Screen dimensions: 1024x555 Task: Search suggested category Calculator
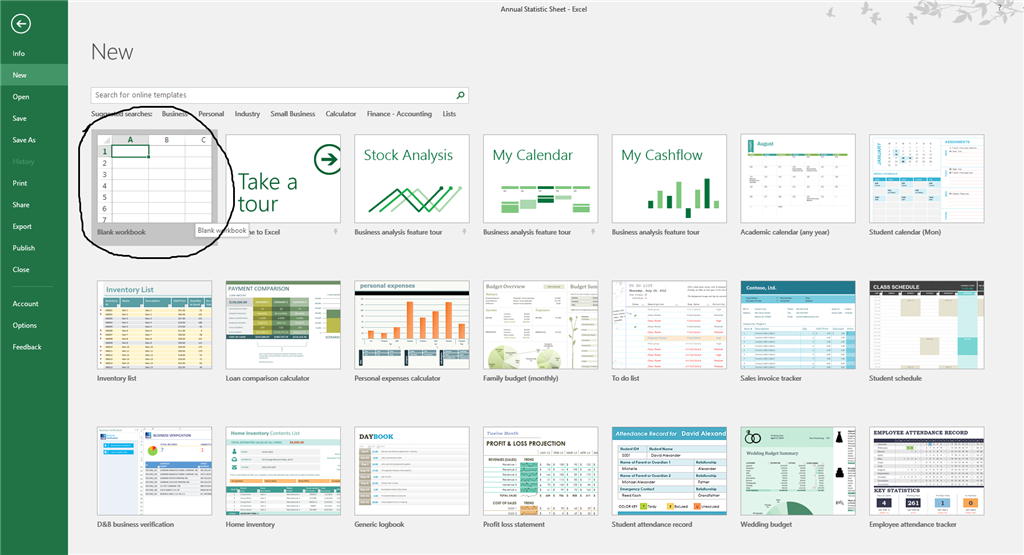point(341,114)
